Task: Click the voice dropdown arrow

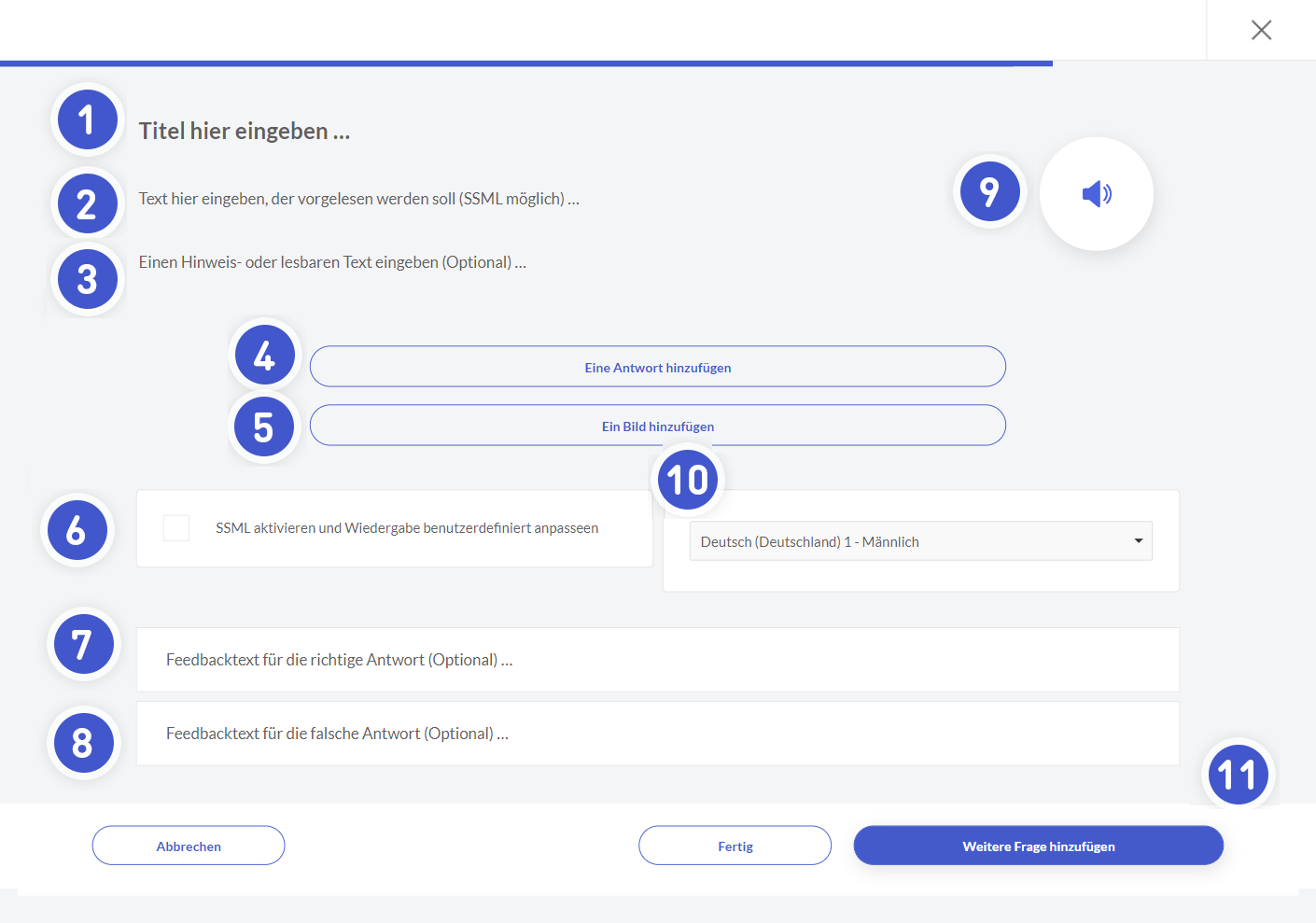Action: coord(1138,541)
